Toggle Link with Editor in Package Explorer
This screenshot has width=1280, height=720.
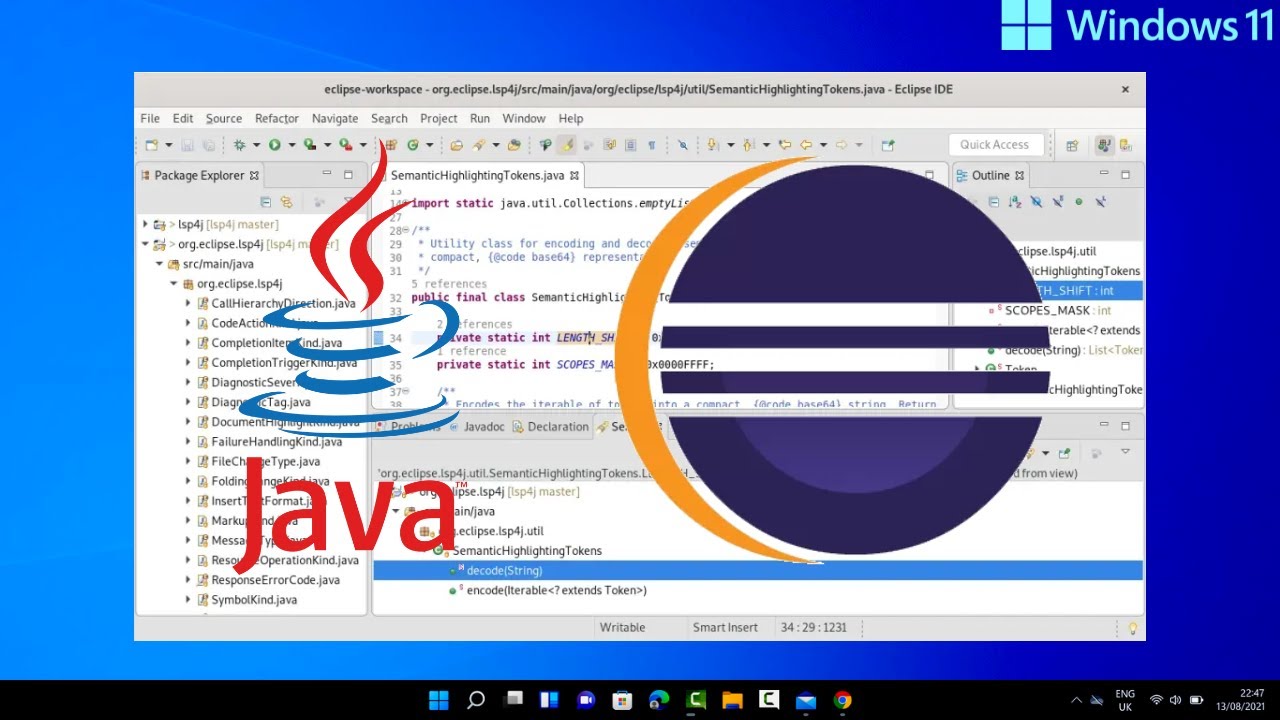pos(286,202)
